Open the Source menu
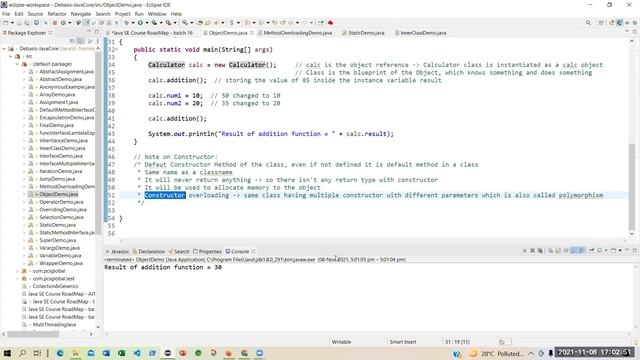This screenshot has height=360, width=640. (x=35, y=14)
